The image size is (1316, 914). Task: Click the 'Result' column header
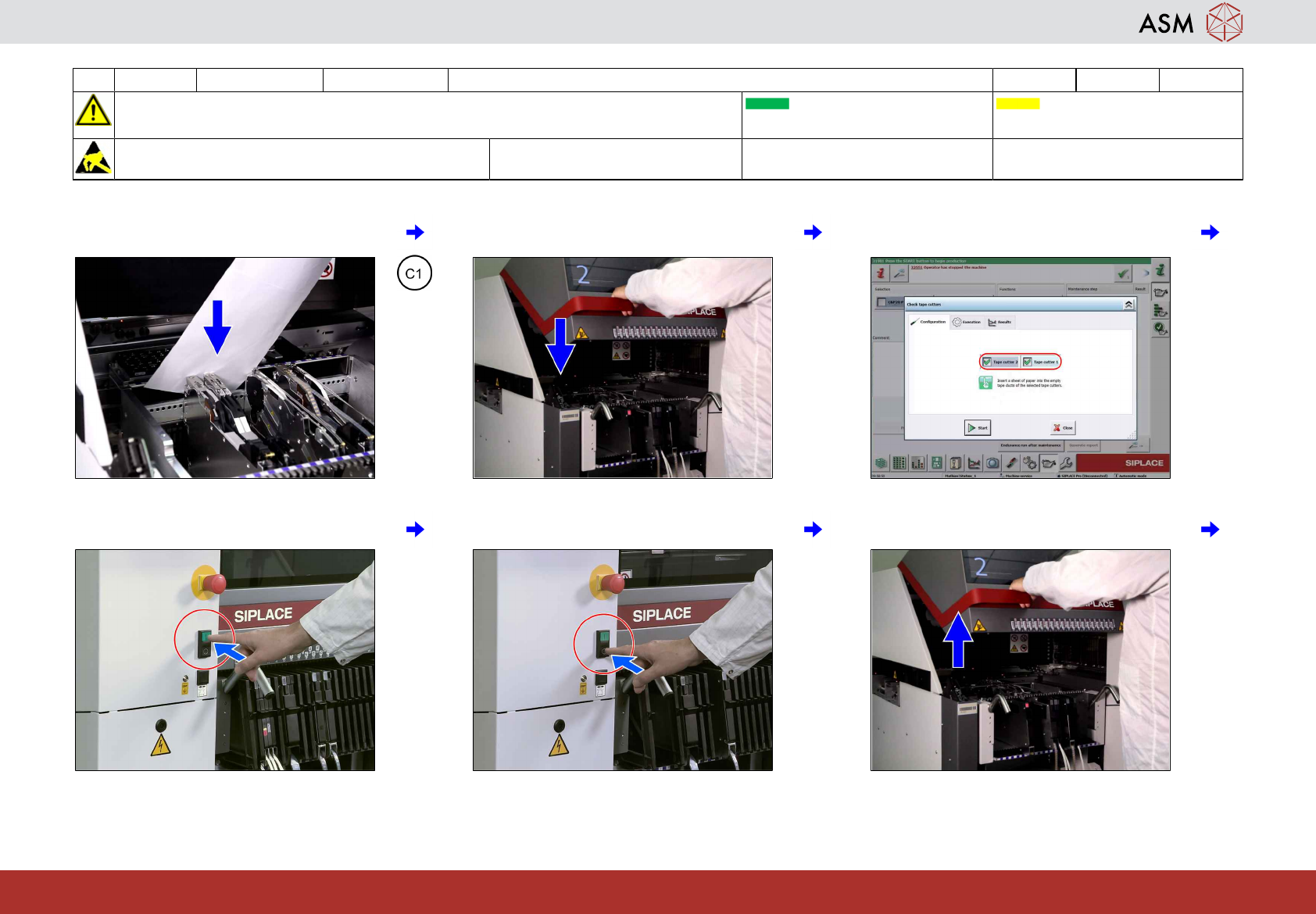[1140, 289]
